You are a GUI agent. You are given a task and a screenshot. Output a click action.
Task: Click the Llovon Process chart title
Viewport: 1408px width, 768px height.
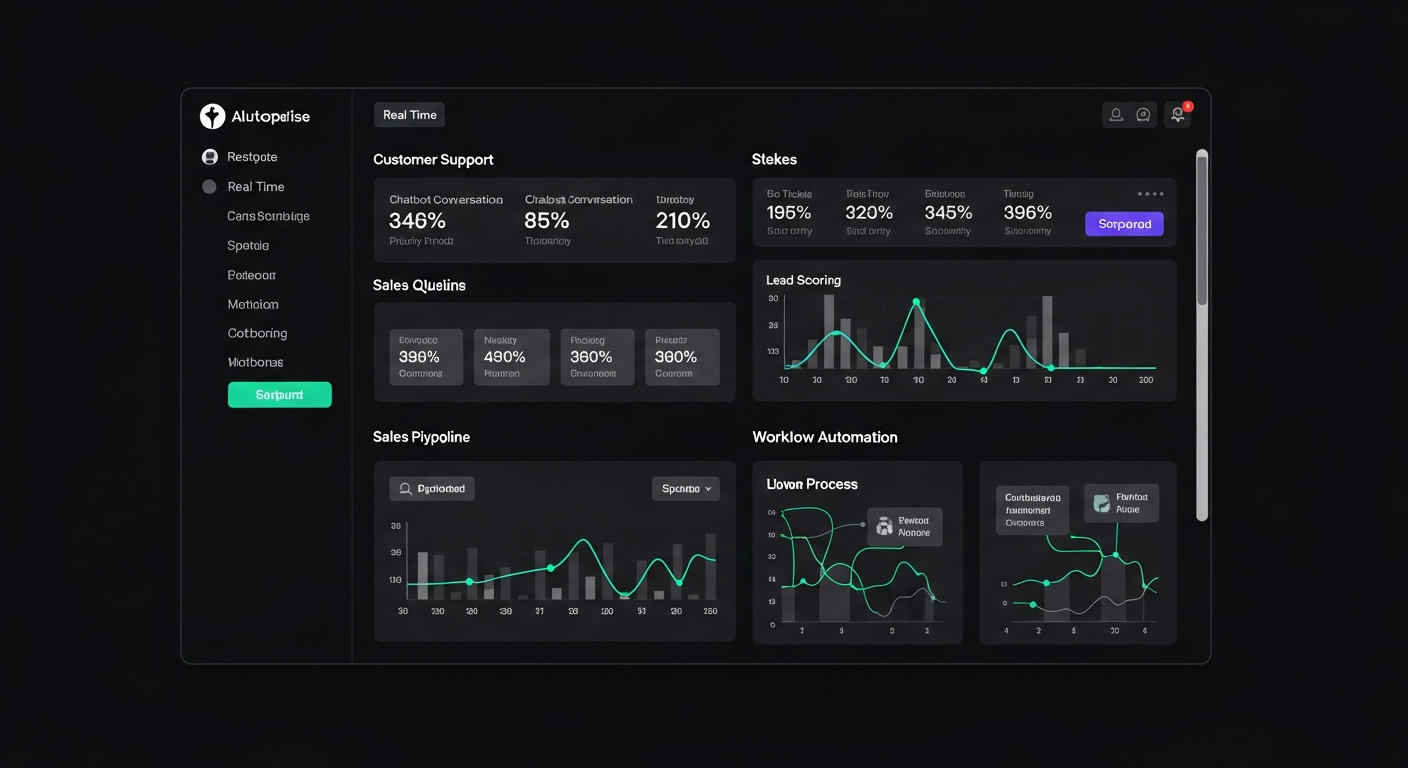tap(812, 484)
